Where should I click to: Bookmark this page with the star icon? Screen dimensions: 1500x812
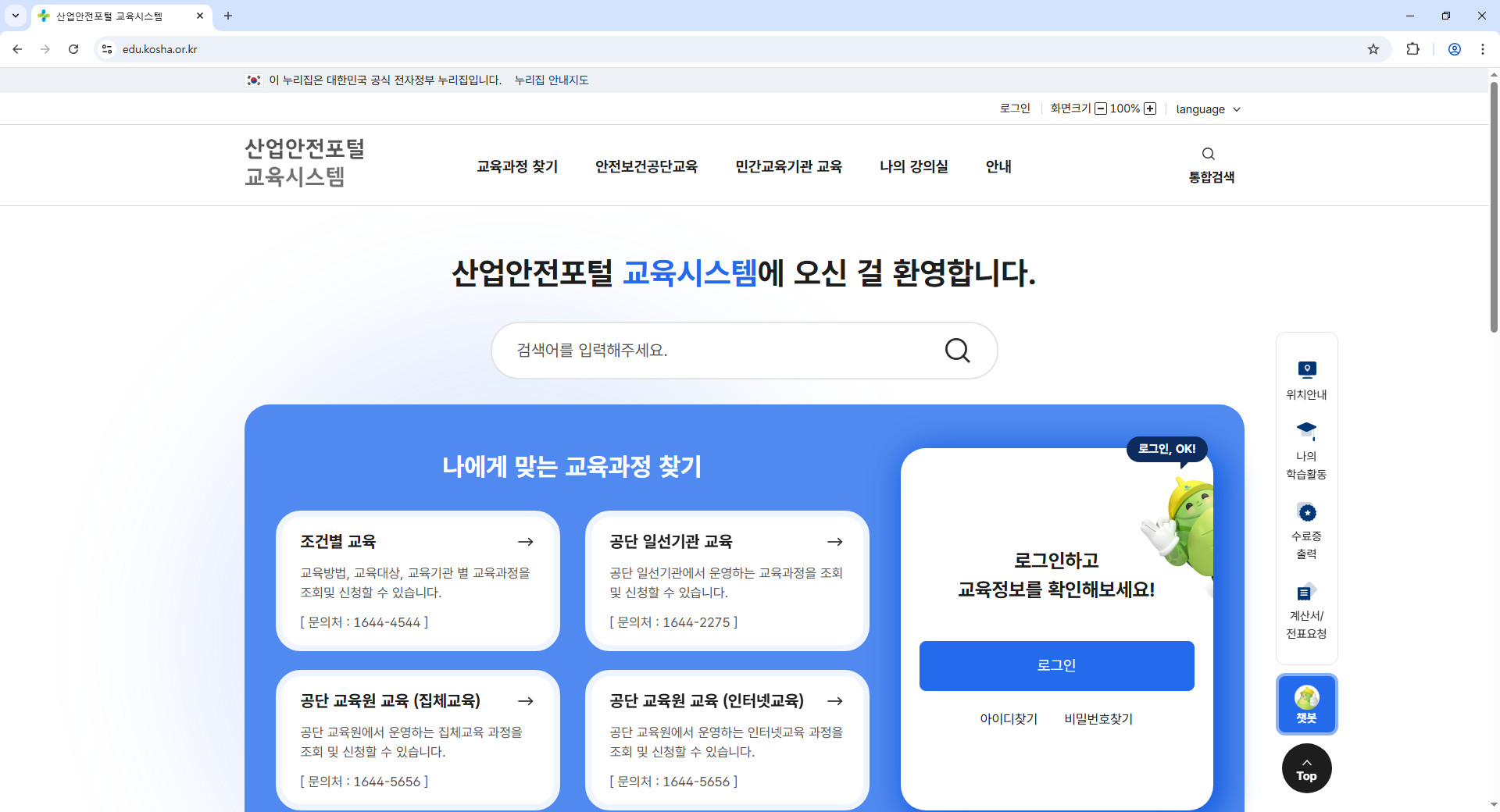click(1373, 49)
